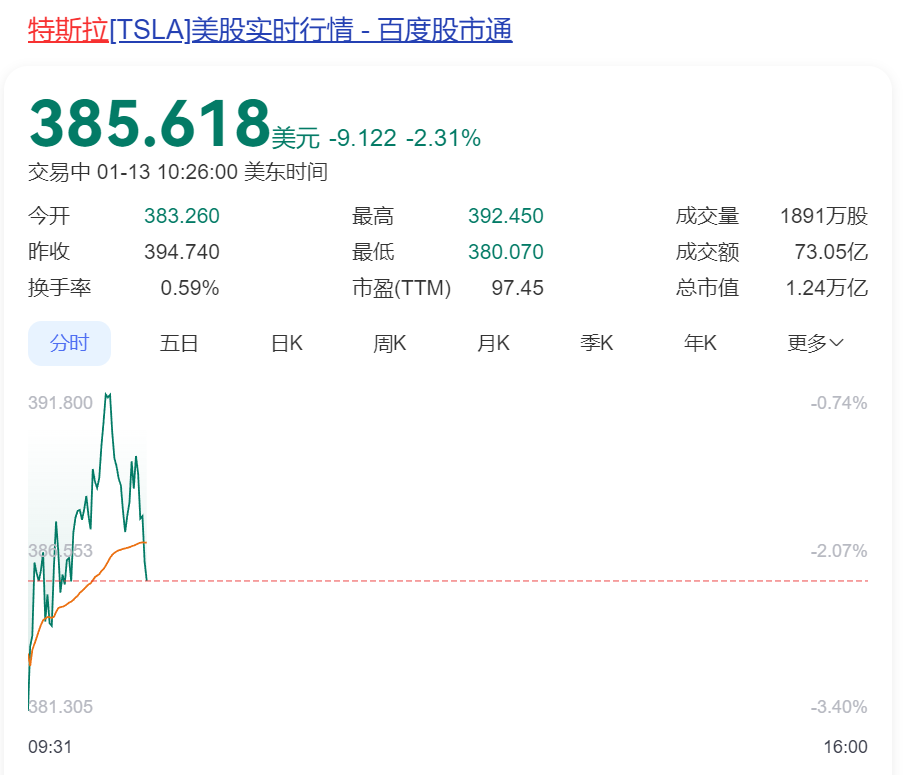The height and width of the screenshot is (775, 915).
Task: Expand the 更多 dropdown
Action: [x=815, y=344]
